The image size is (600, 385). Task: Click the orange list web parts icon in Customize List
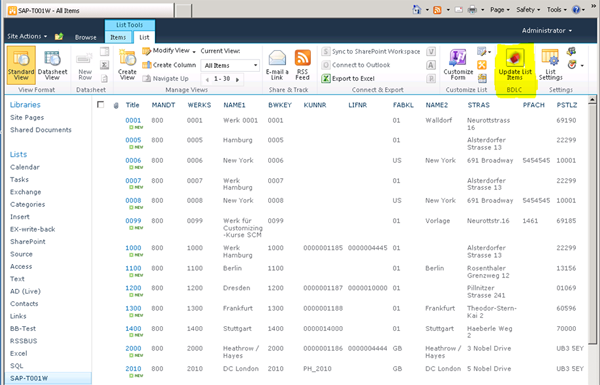(482, 65)
